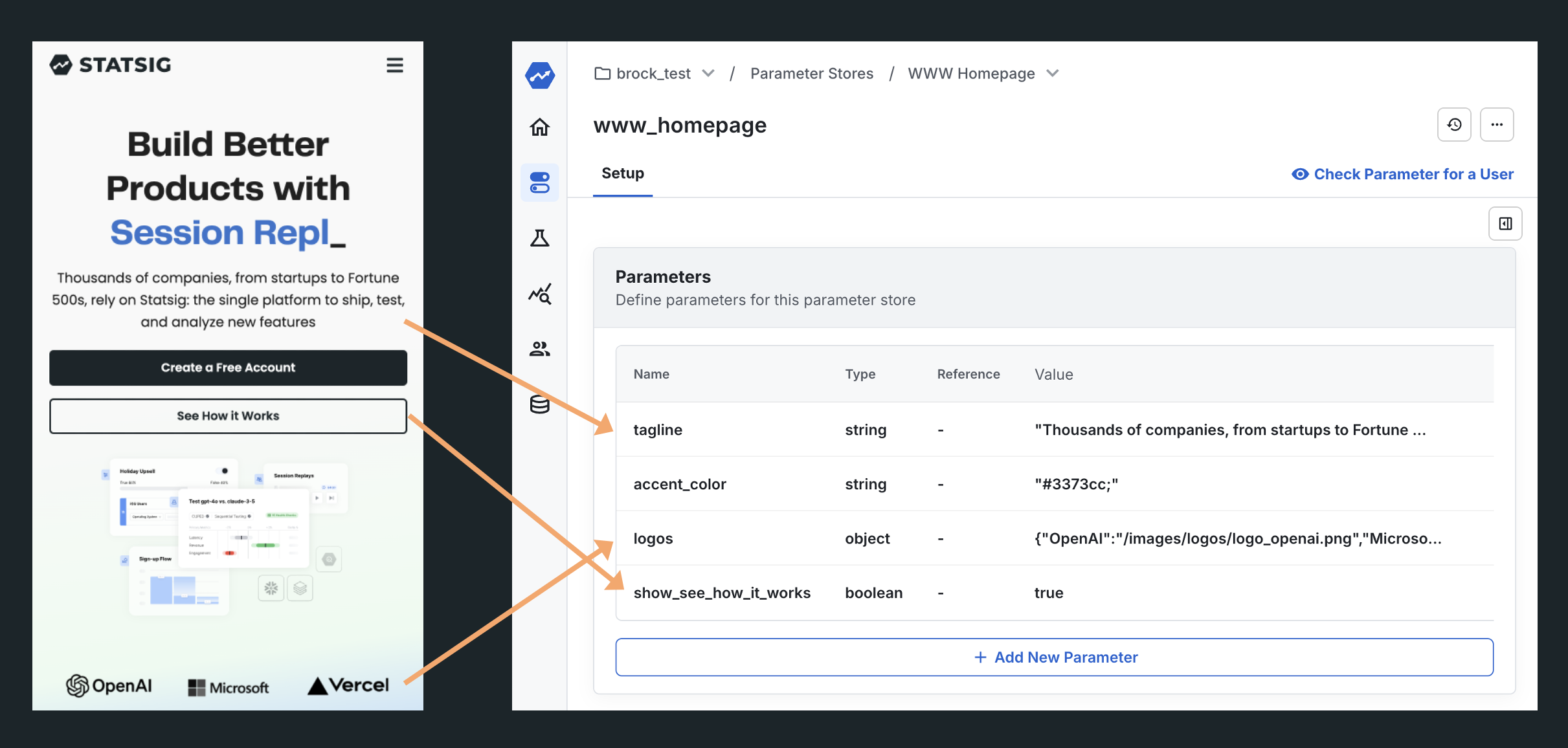Switch to the Setup tab
Screen dimensions: 1568x748
(x=622, y=173)
